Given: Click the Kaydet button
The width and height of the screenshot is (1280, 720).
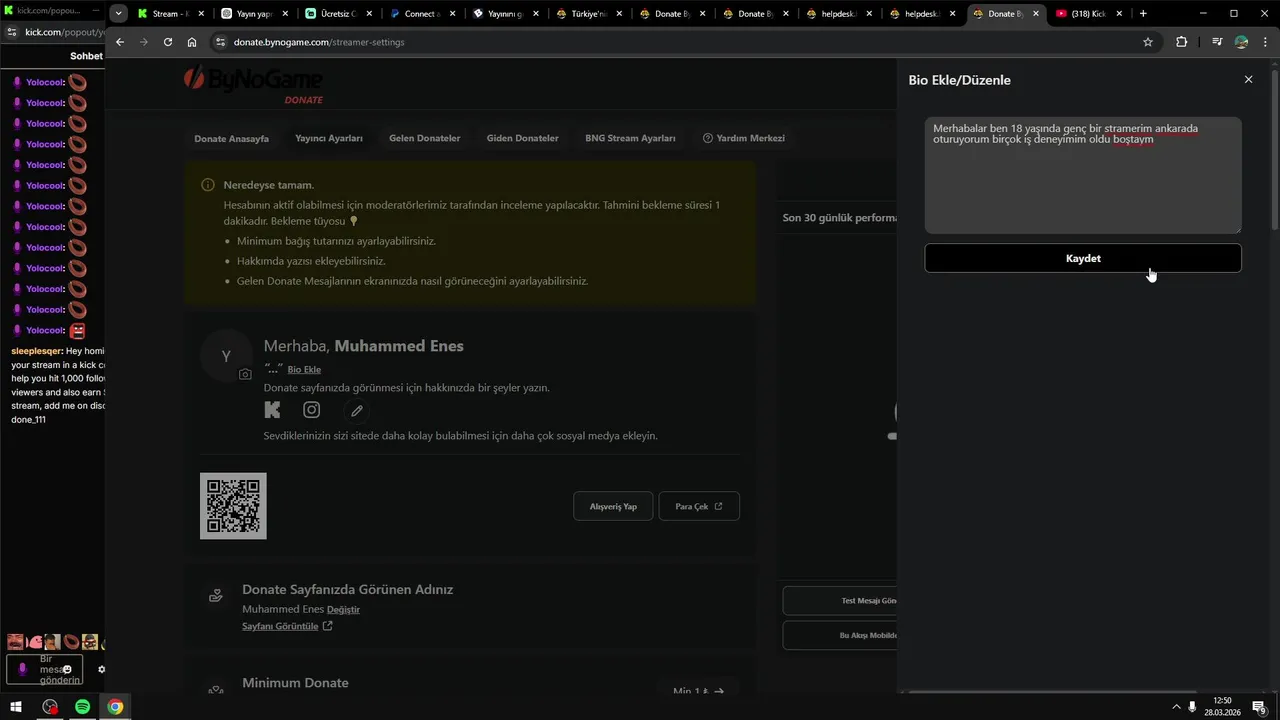Looking at the screenshot, I should [1083, 258].
